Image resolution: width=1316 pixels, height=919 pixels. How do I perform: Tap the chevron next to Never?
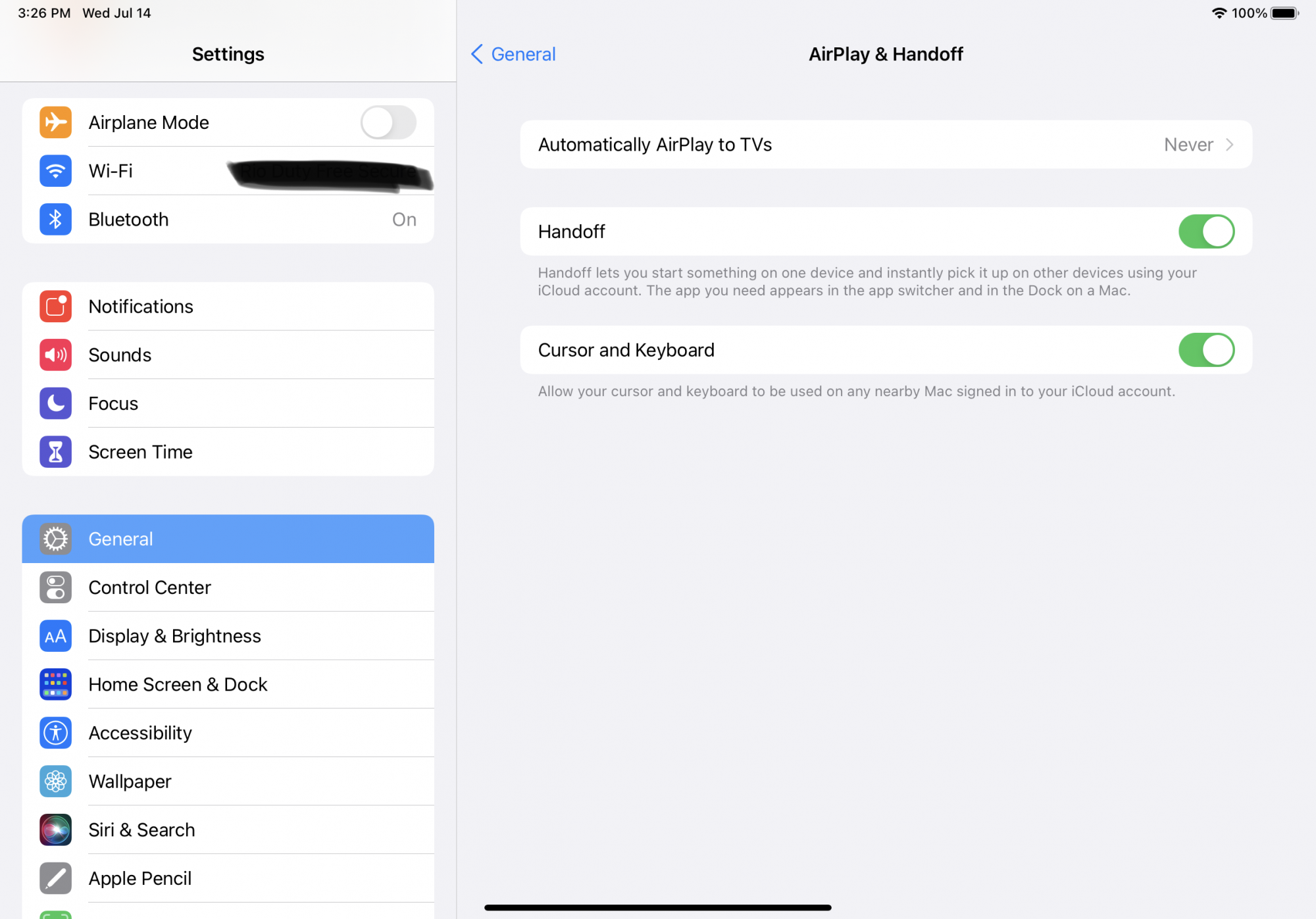1229,145
